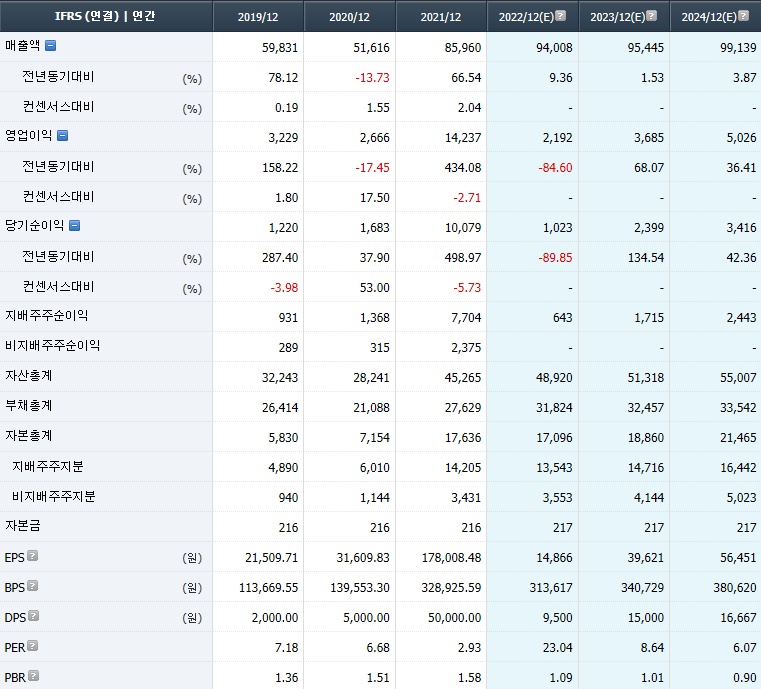Open help icon next to 2022/12(E)

pos(560,16)
